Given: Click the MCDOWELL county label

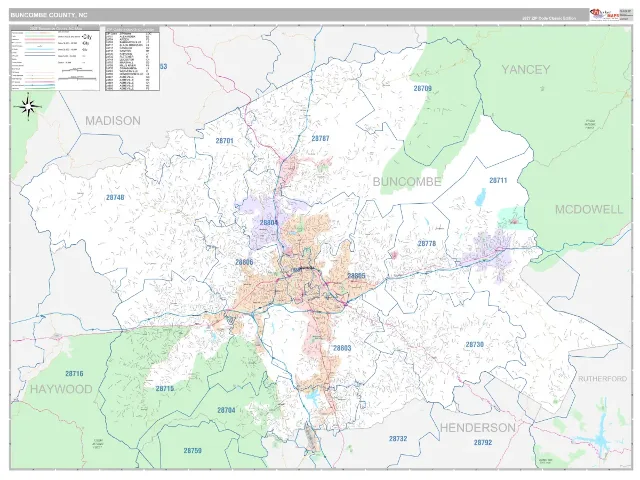Looking at the screenshot, I should click(x=589, y=210).
